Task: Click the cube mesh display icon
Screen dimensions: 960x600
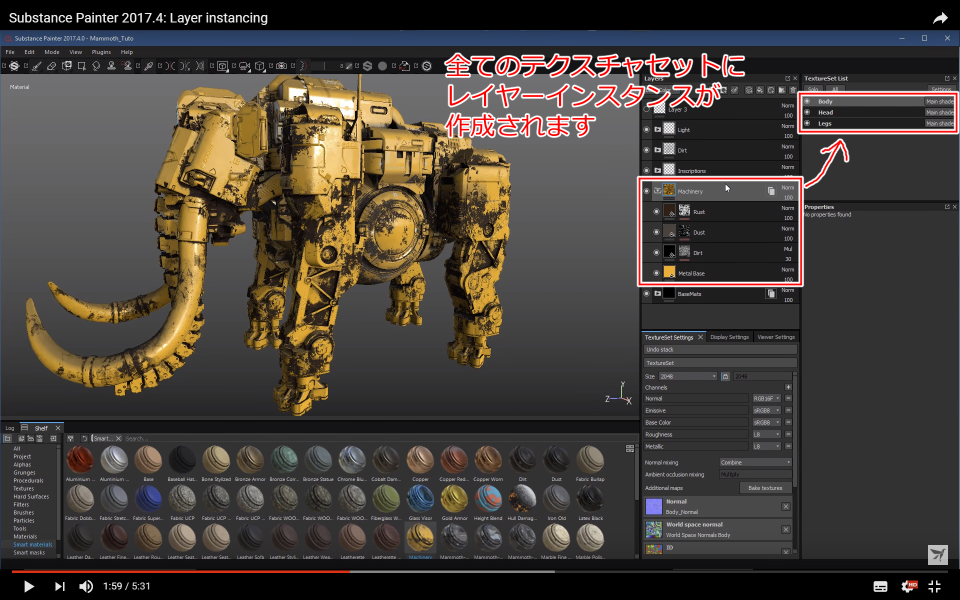Action: [x=260, y=66]
